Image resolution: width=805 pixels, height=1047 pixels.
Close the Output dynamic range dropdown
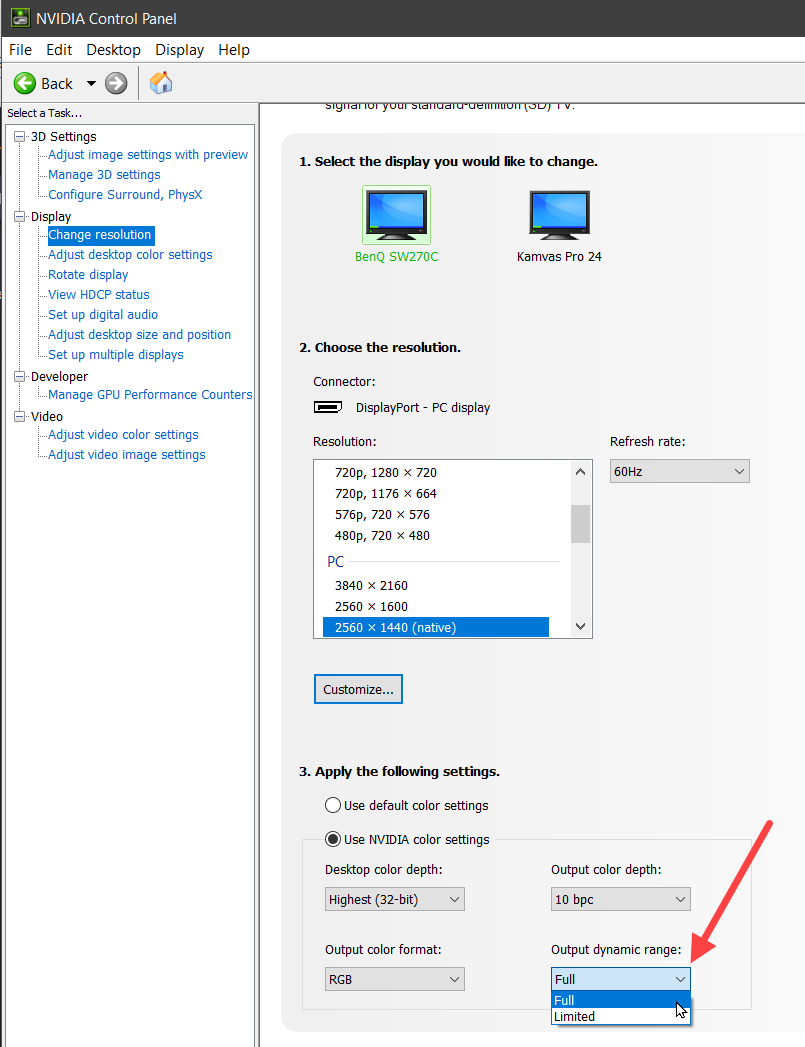[621, 980]
